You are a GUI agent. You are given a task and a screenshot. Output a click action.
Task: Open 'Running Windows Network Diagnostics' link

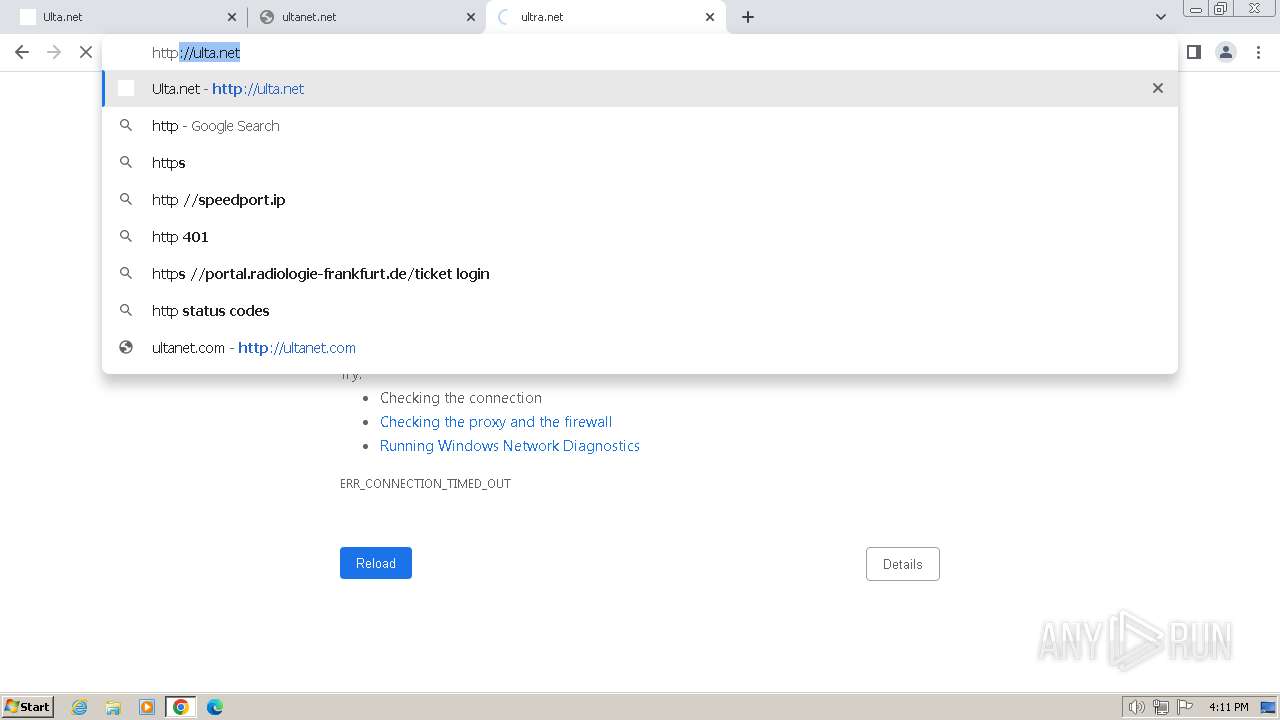[x=510, y=446]
